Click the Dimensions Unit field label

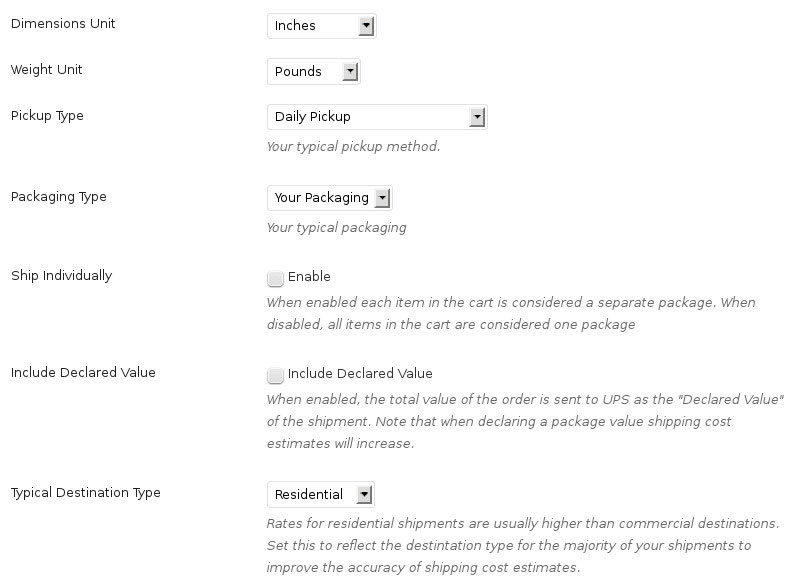pyautogui.click(x=63, y=24)
